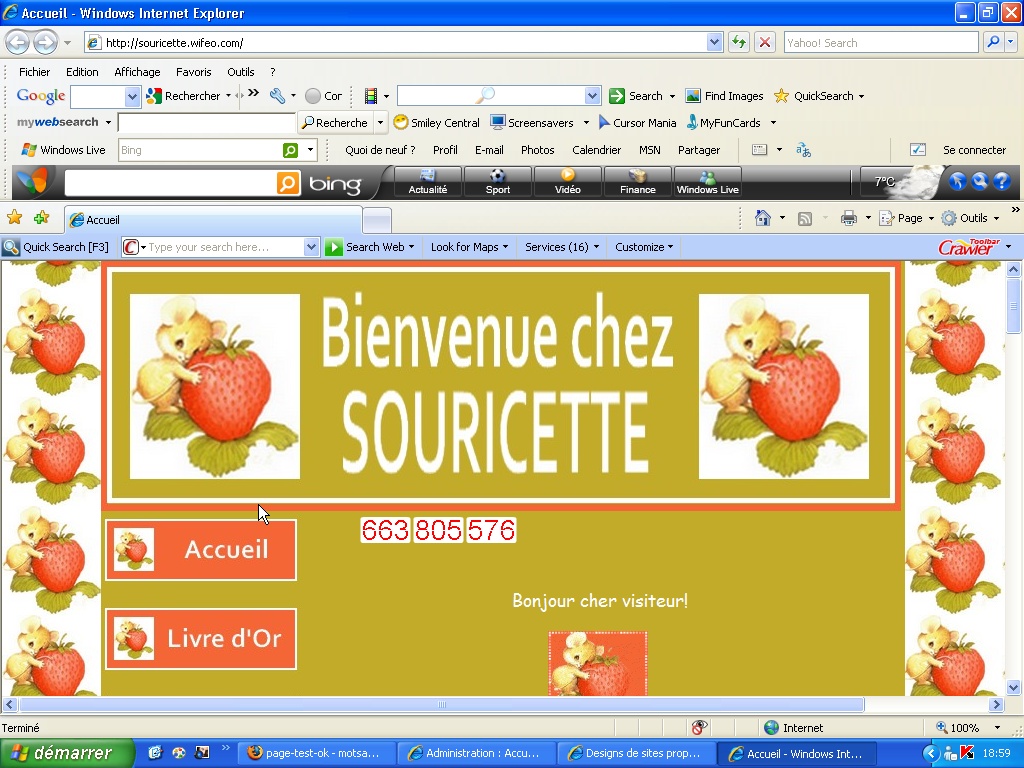Click the green Bing search icon in Windows Live bar
Image resolution: width=1024 pixels, height=768 pixels.
[x=290, y=150]
